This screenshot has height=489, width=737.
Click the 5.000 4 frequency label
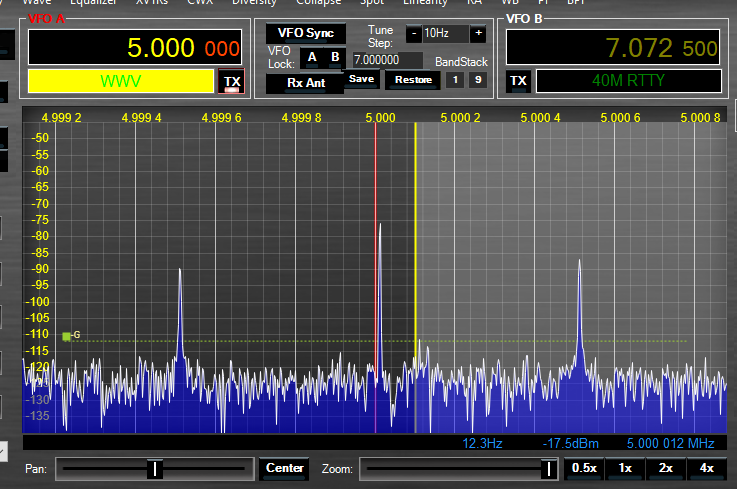(540, 118)
